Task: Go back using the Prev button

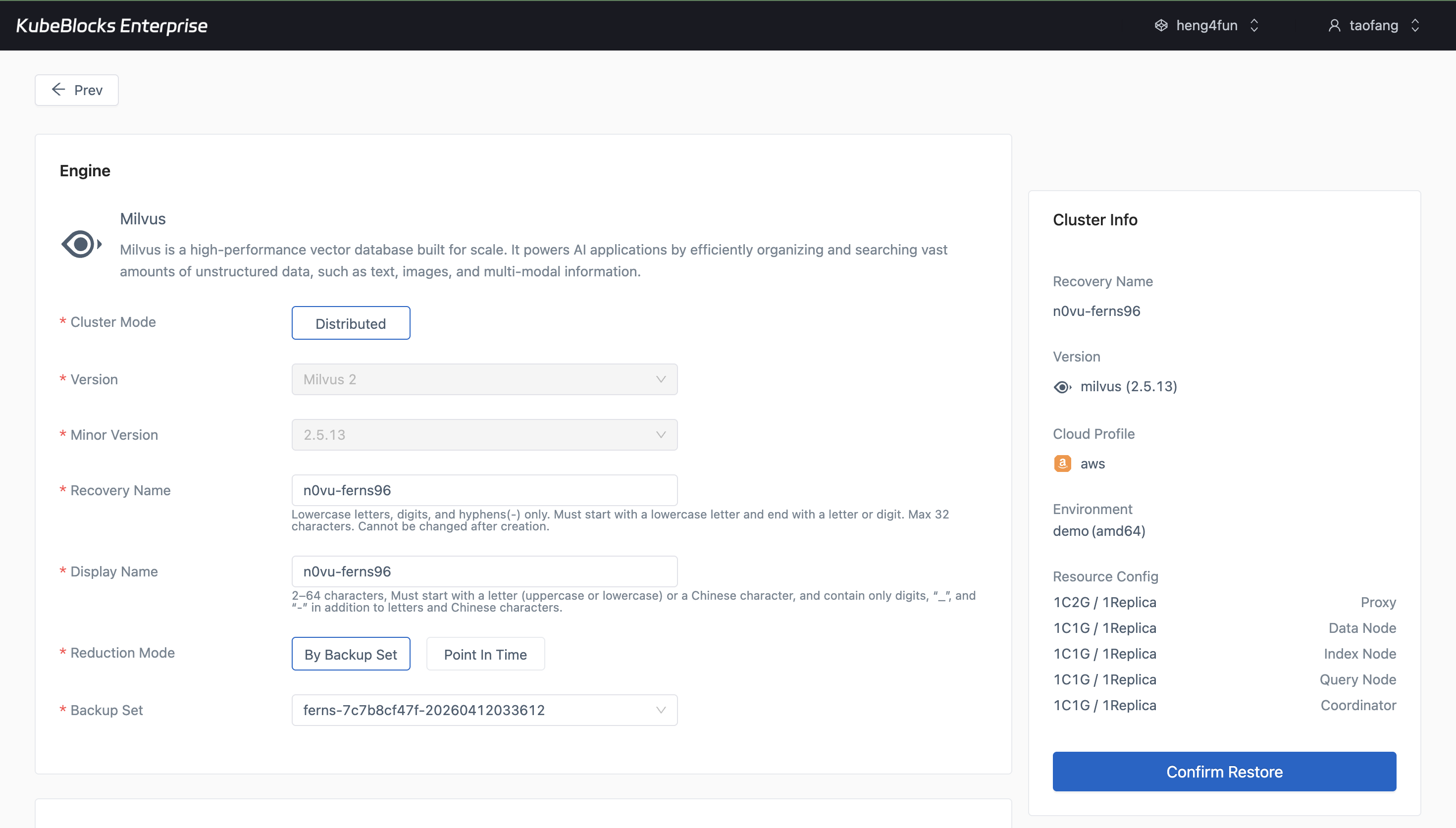Action: tap(76, 89)
